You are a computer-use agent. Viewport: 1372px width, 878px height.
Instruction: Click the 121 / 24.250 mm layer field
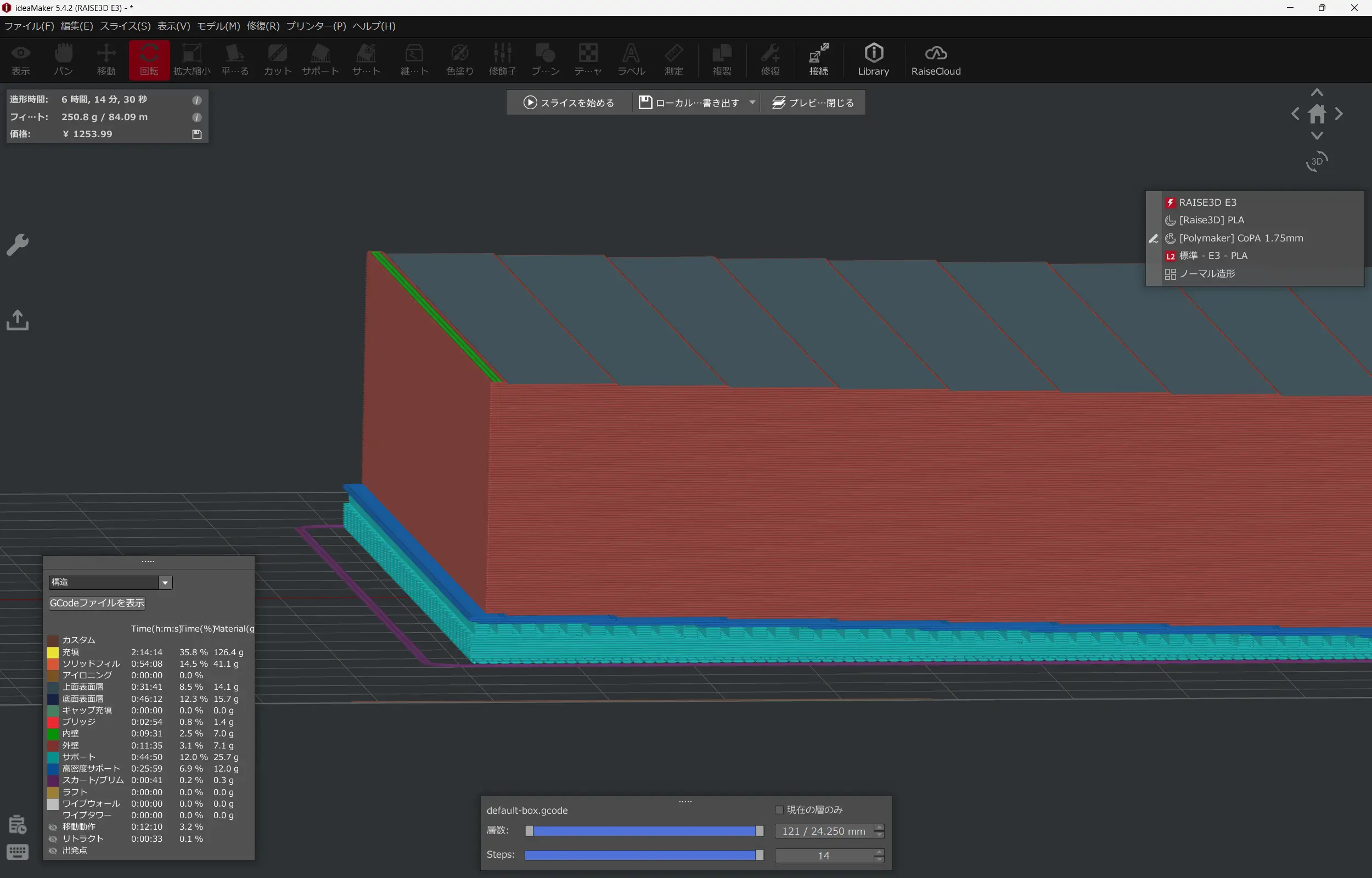(824, 831)
